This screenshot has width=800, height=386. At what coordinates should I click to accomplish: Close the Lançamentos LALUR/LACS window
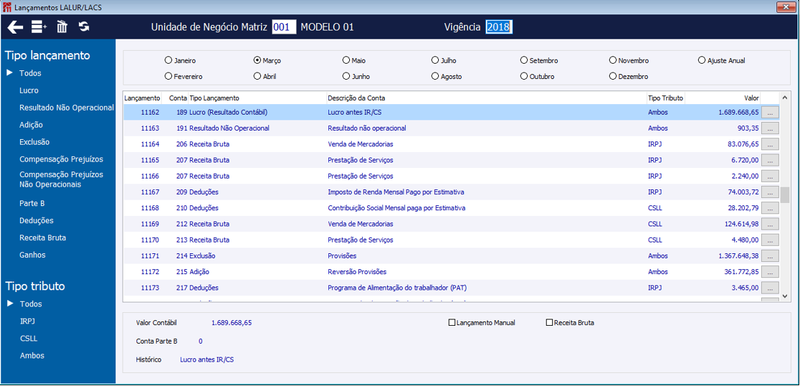(787, 7)
